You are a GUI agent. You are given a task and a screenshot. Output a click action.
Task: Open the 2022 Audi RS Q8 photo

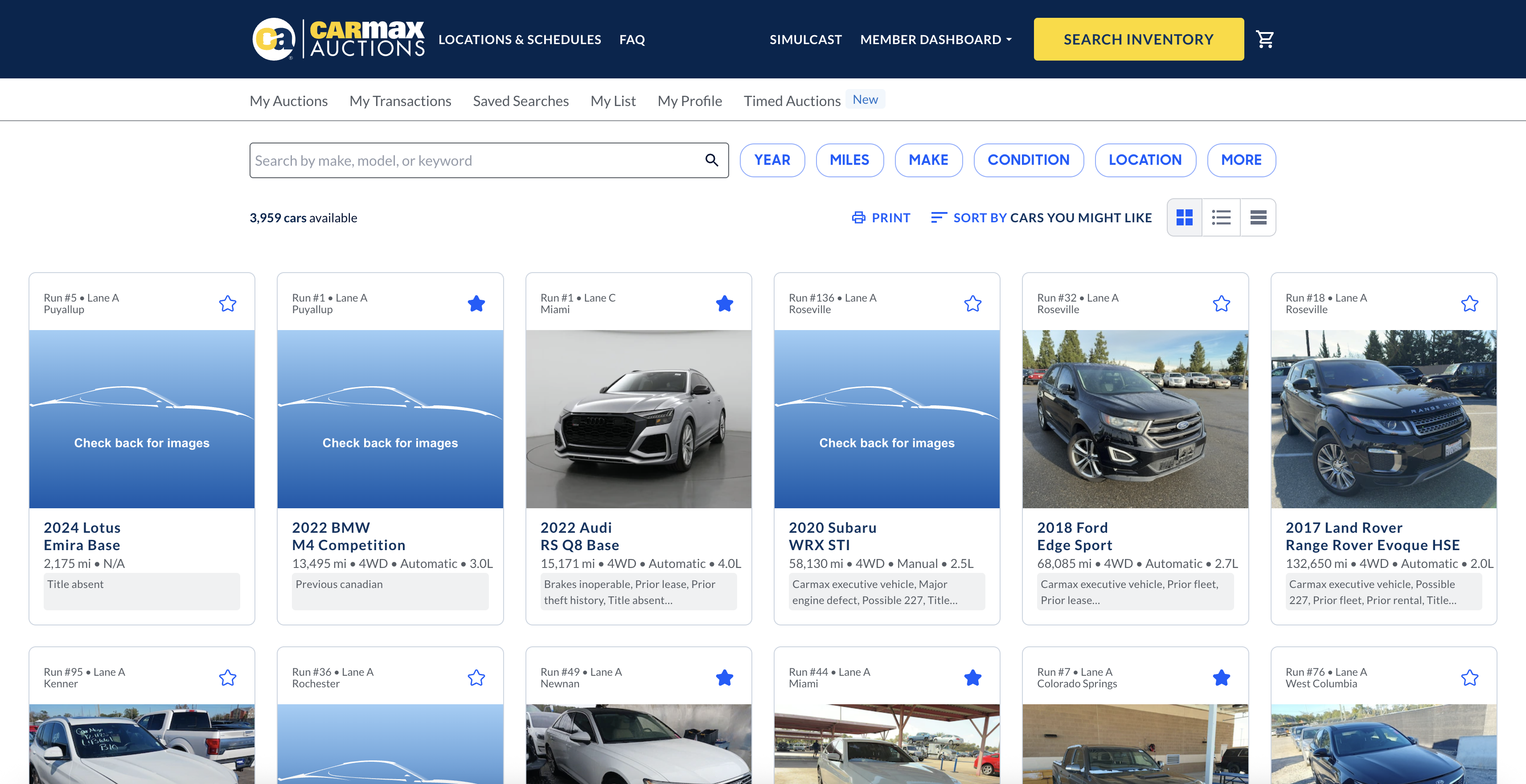point(638,418)
